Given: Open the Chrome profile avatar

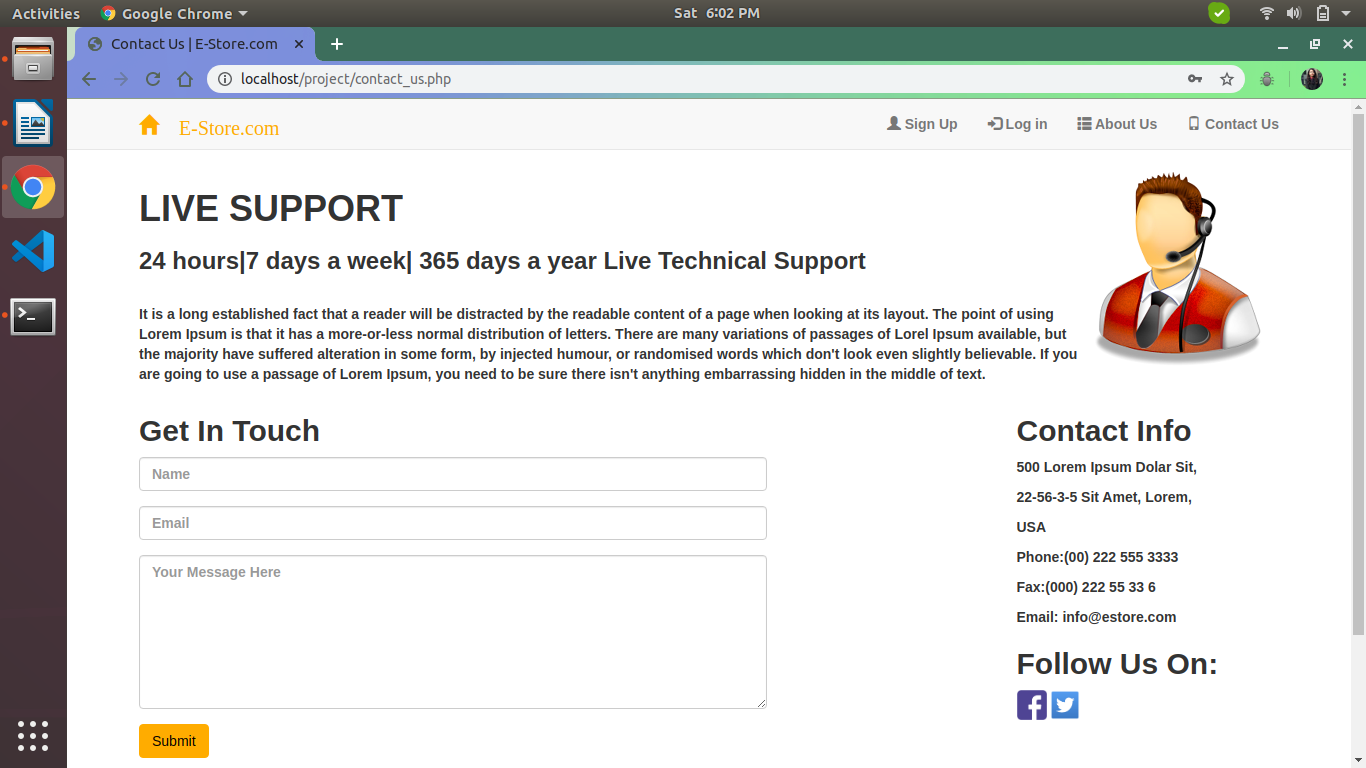Looking at the screenshot, I should [x=1311, y=78].
